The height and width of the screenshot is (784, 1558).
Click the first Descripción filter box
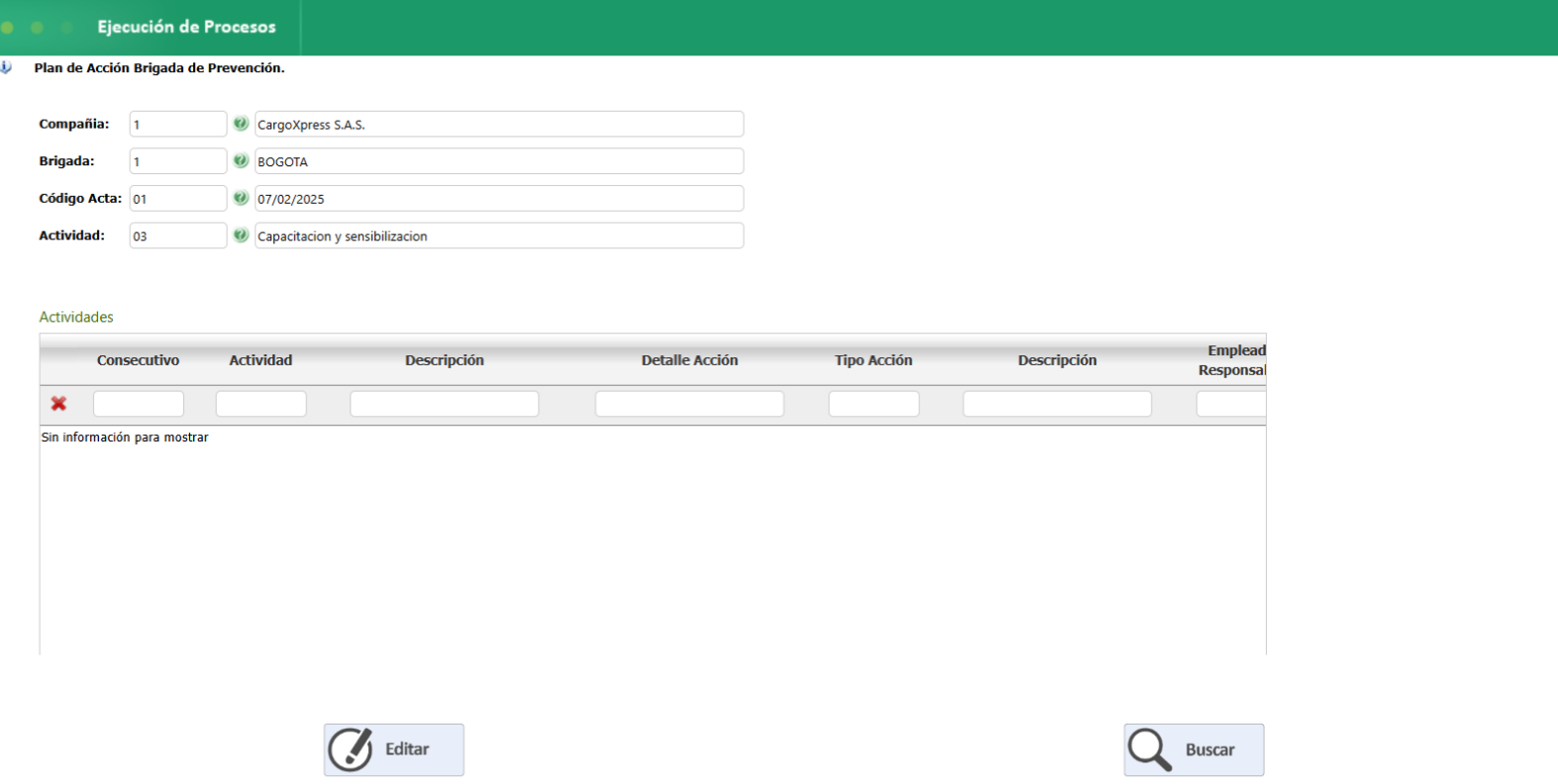(x=445, y=404)
